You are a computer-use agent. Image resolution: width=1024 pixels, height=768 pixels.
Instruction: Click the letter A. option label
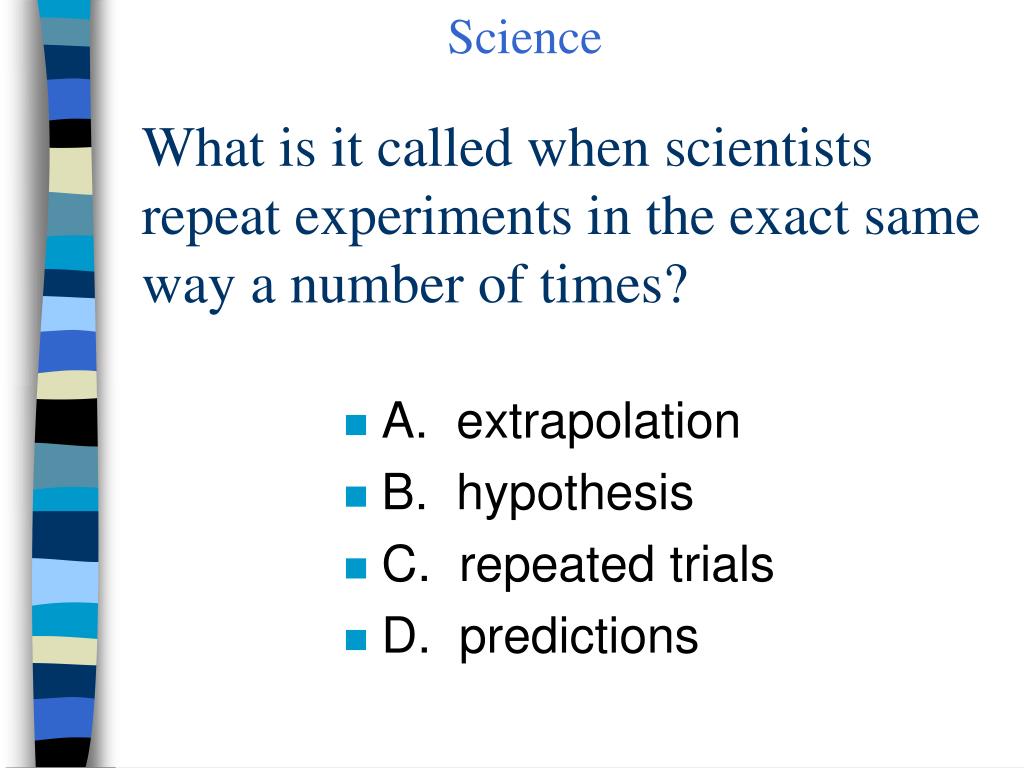pyautogui.click(x=404, y=421)
